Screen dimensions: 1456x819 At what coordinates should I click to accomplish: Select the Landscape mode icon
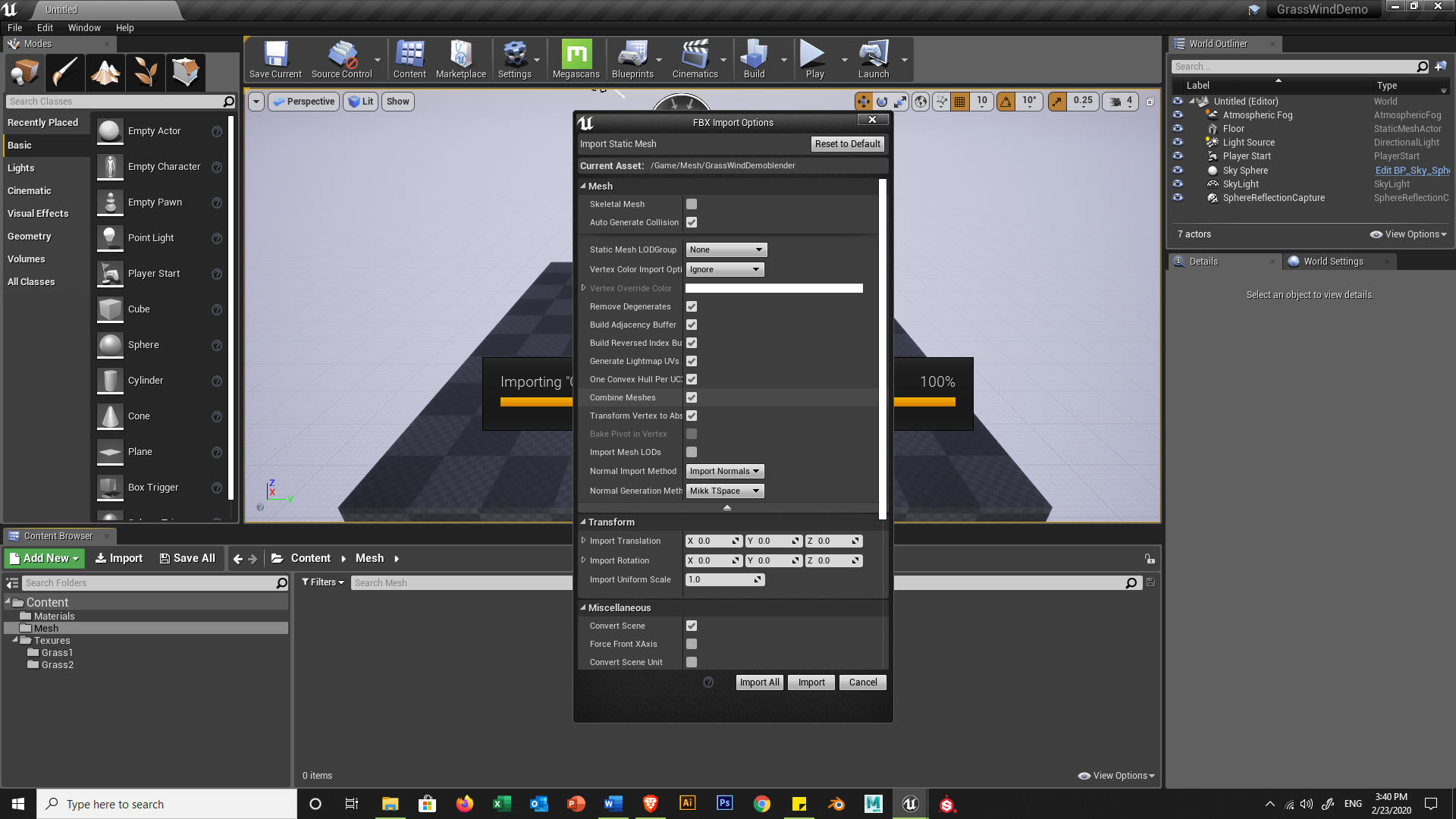[105, 73]
